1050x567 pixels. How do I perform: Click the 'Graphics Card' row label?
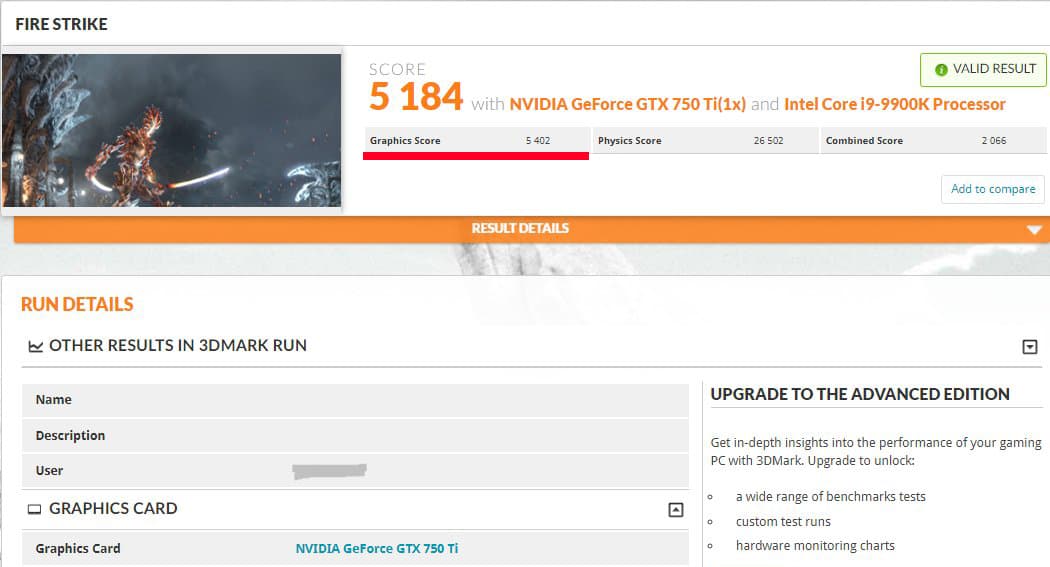(78, 548)
